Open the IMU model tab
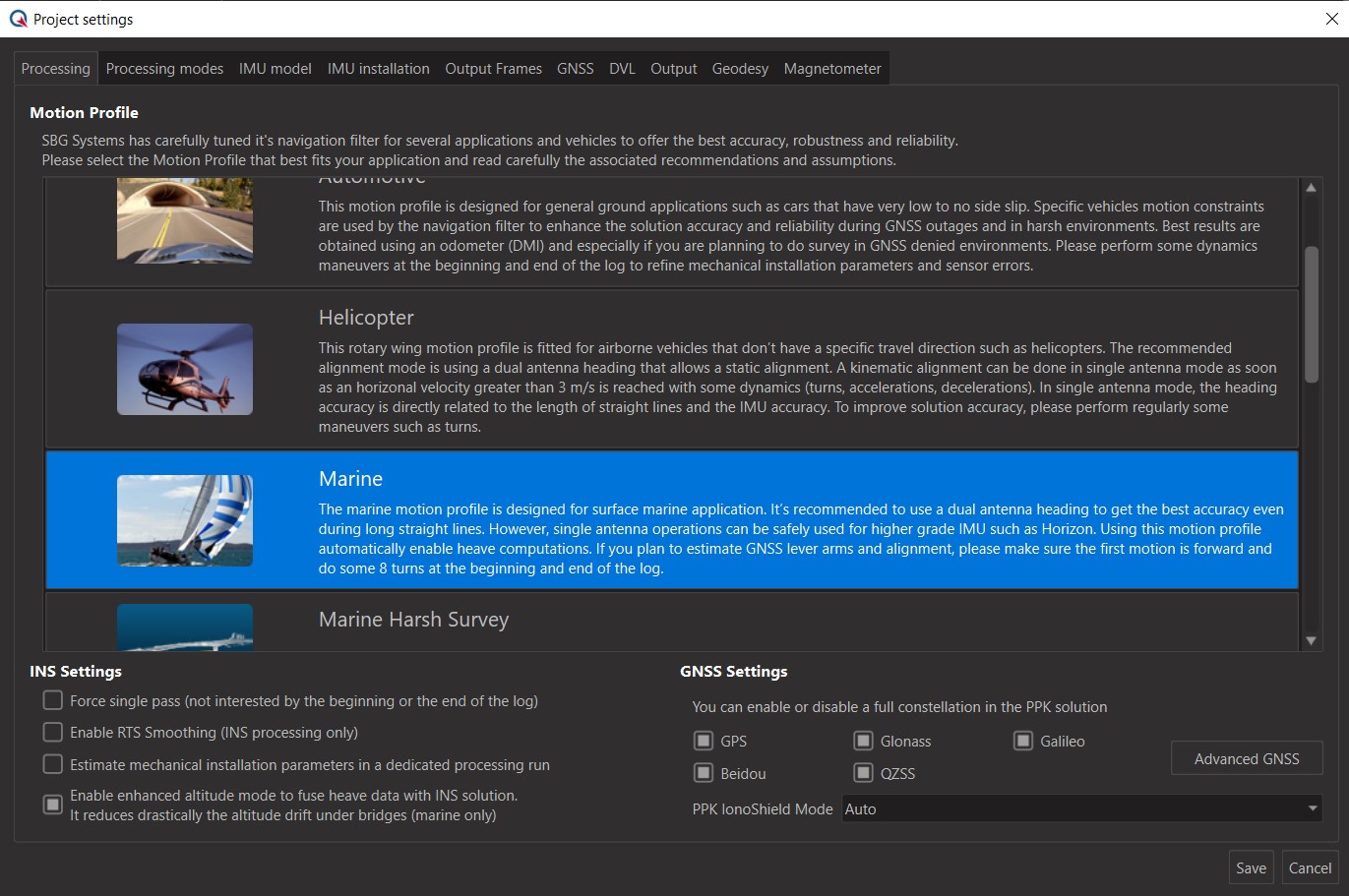 276,69
